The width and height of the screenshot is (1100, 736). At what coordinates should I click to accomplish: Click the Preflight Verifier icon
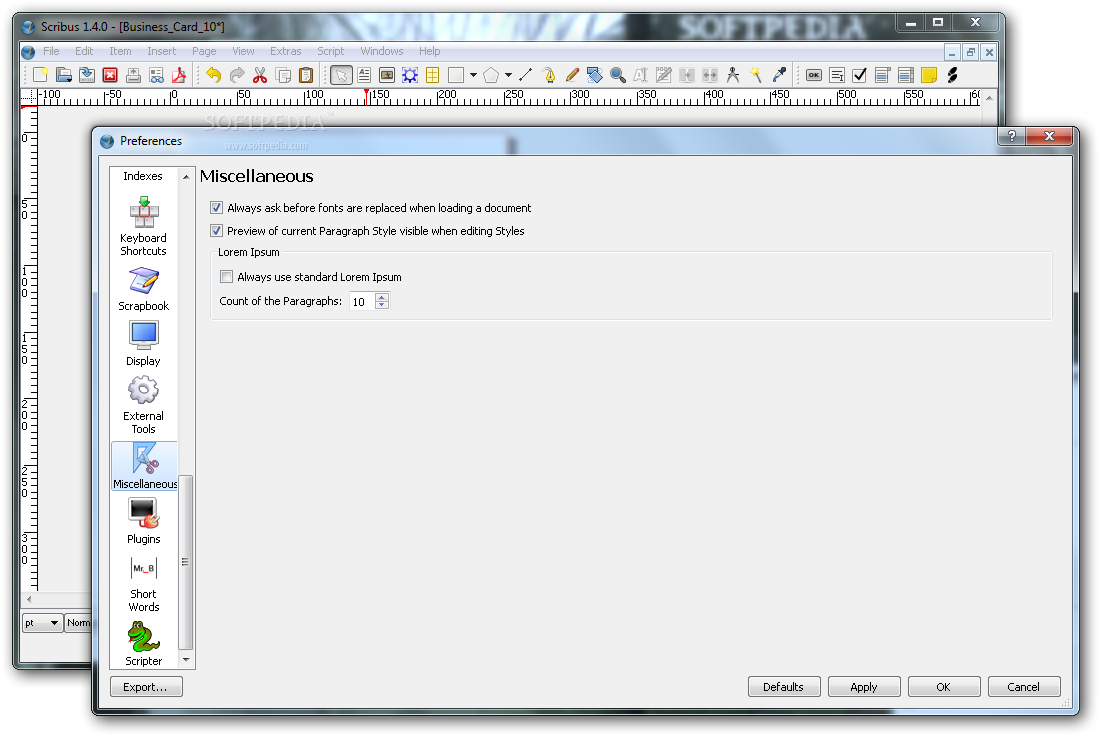tap(156, 75)
